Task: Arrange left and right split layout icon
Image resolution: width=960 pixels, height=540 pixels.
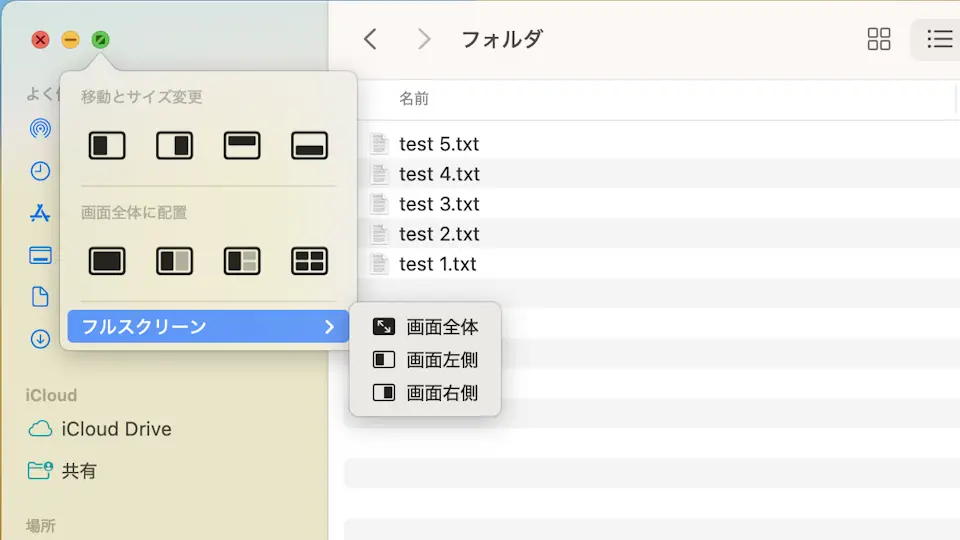Action: (x=174, y=261)
